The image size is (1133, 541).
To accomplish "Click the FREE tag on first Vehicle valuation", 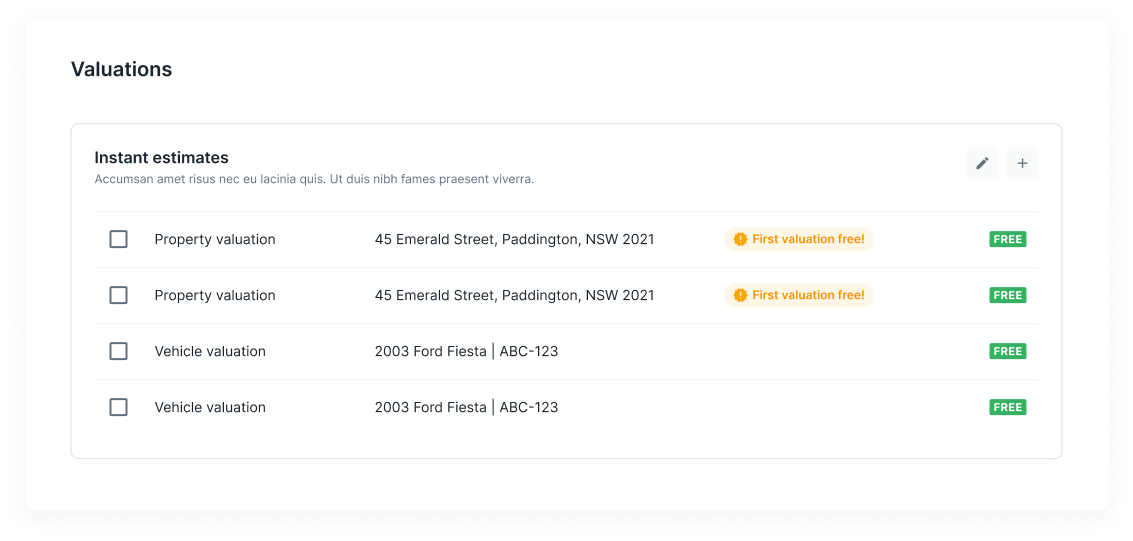I will coord(1008,351).
